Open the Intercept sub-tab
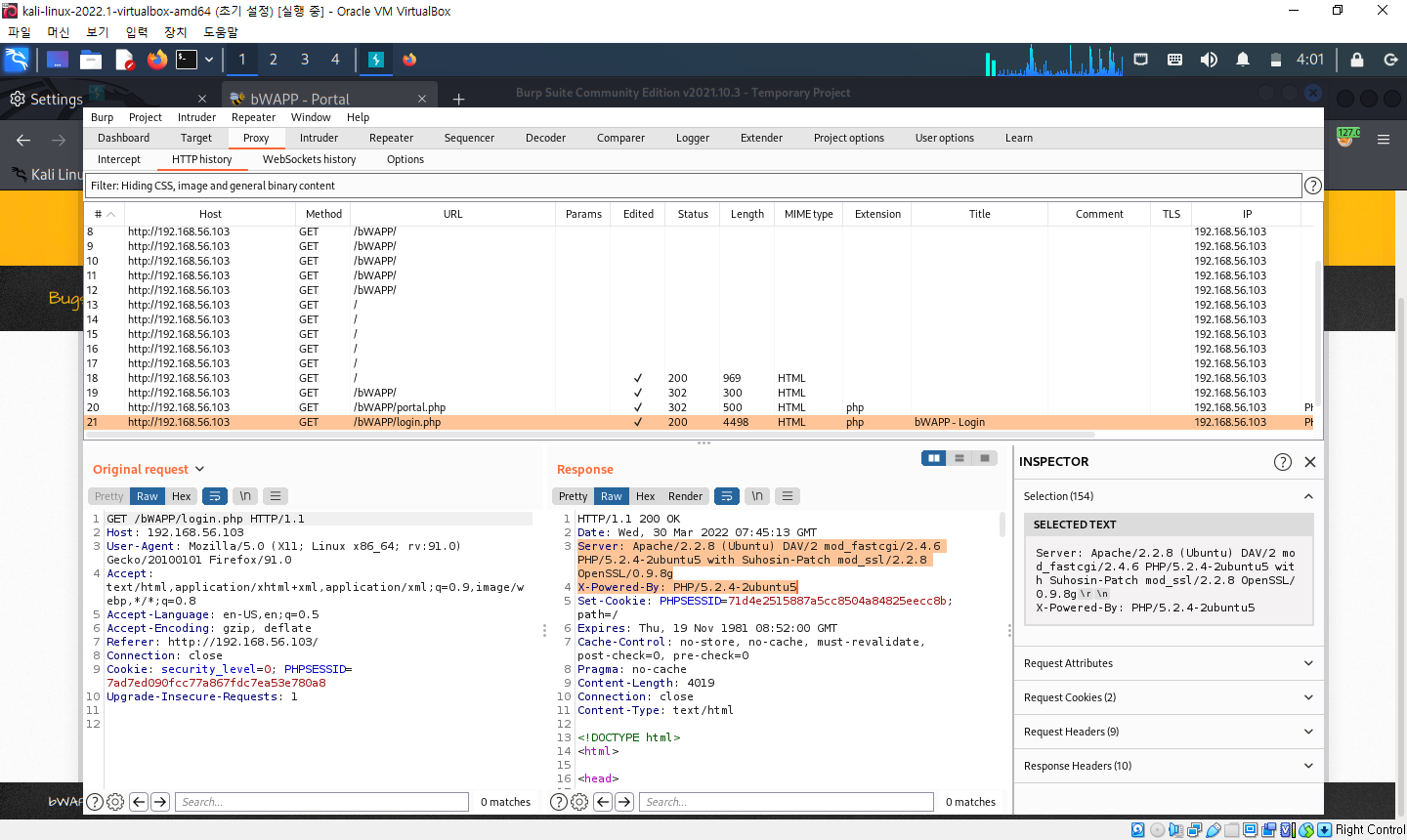1407x840 pixels. point(119,159)
